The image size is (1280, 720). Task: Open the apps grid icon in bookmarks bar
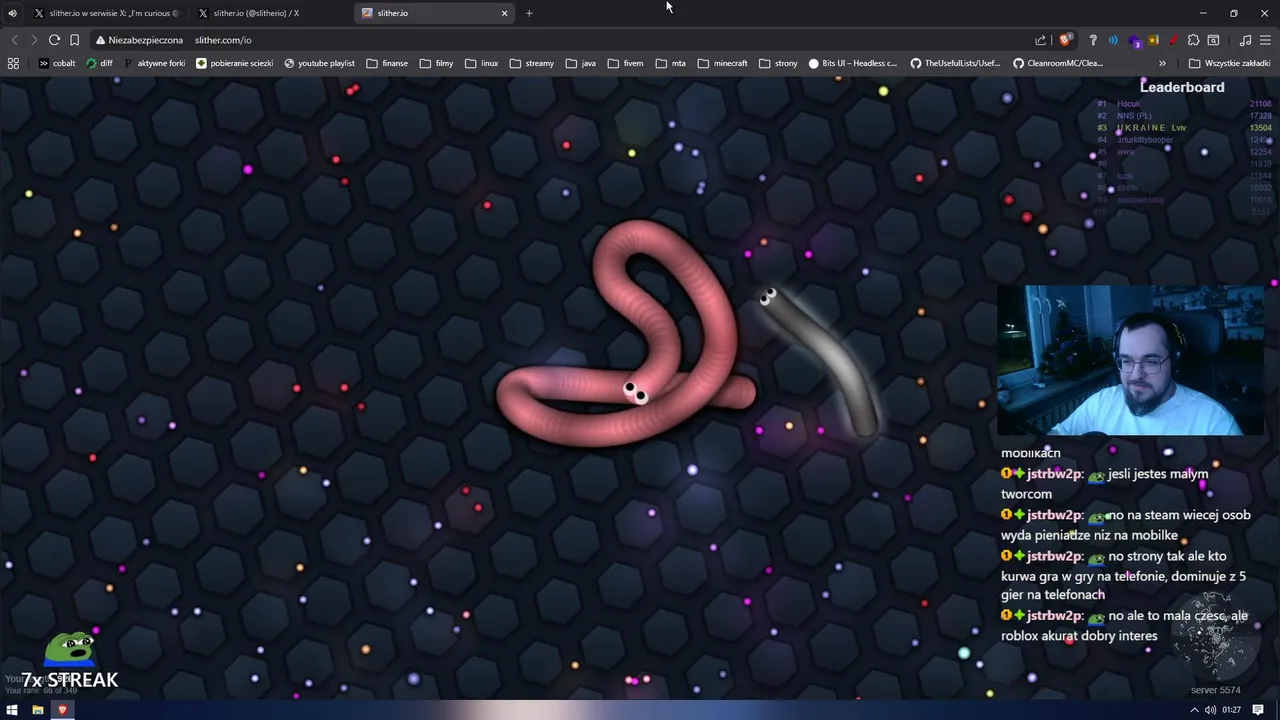click(13, 63)
